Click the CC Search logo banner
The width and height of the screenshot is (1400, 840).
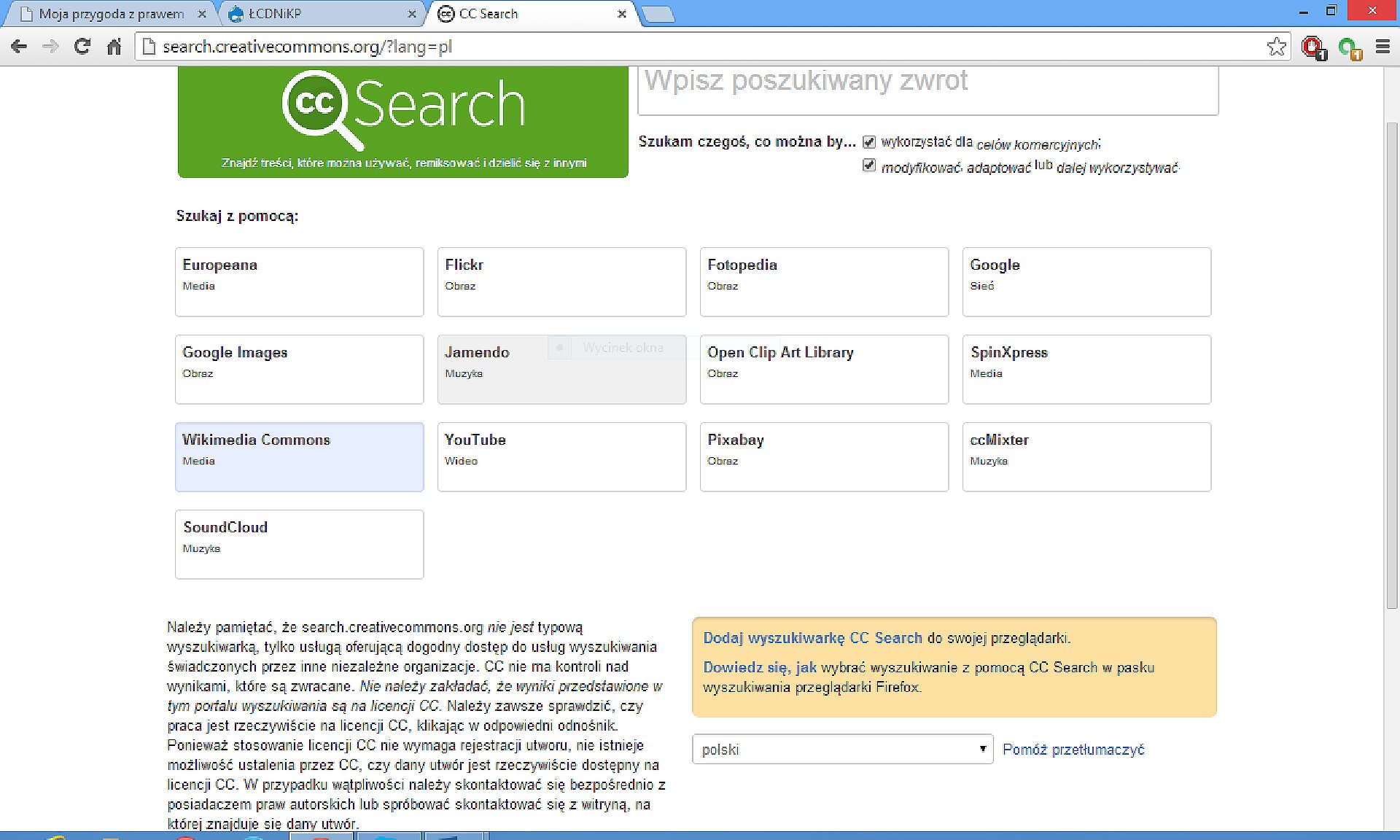[x=402, y=120]
